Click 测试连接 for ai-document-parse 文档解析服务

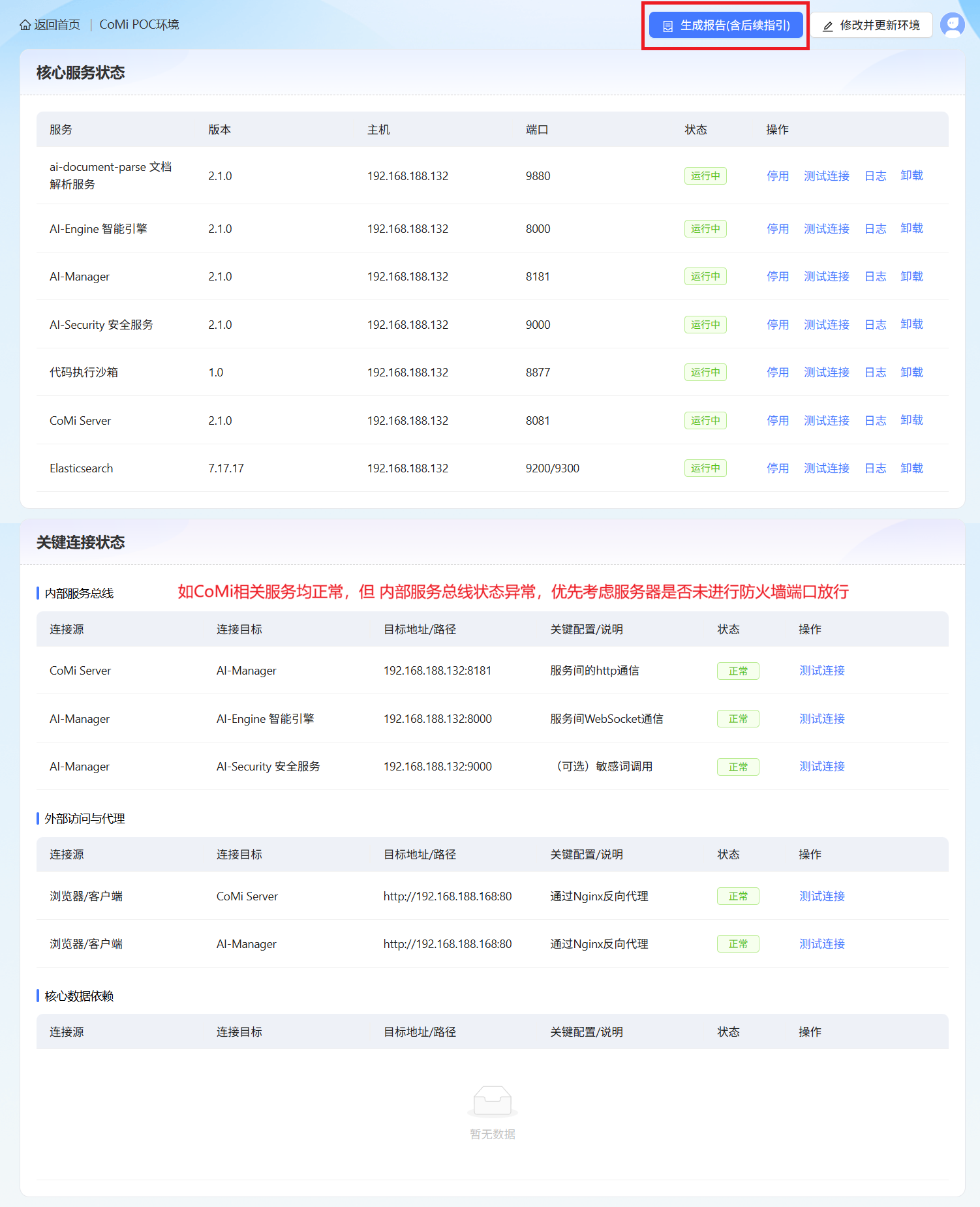827,176
